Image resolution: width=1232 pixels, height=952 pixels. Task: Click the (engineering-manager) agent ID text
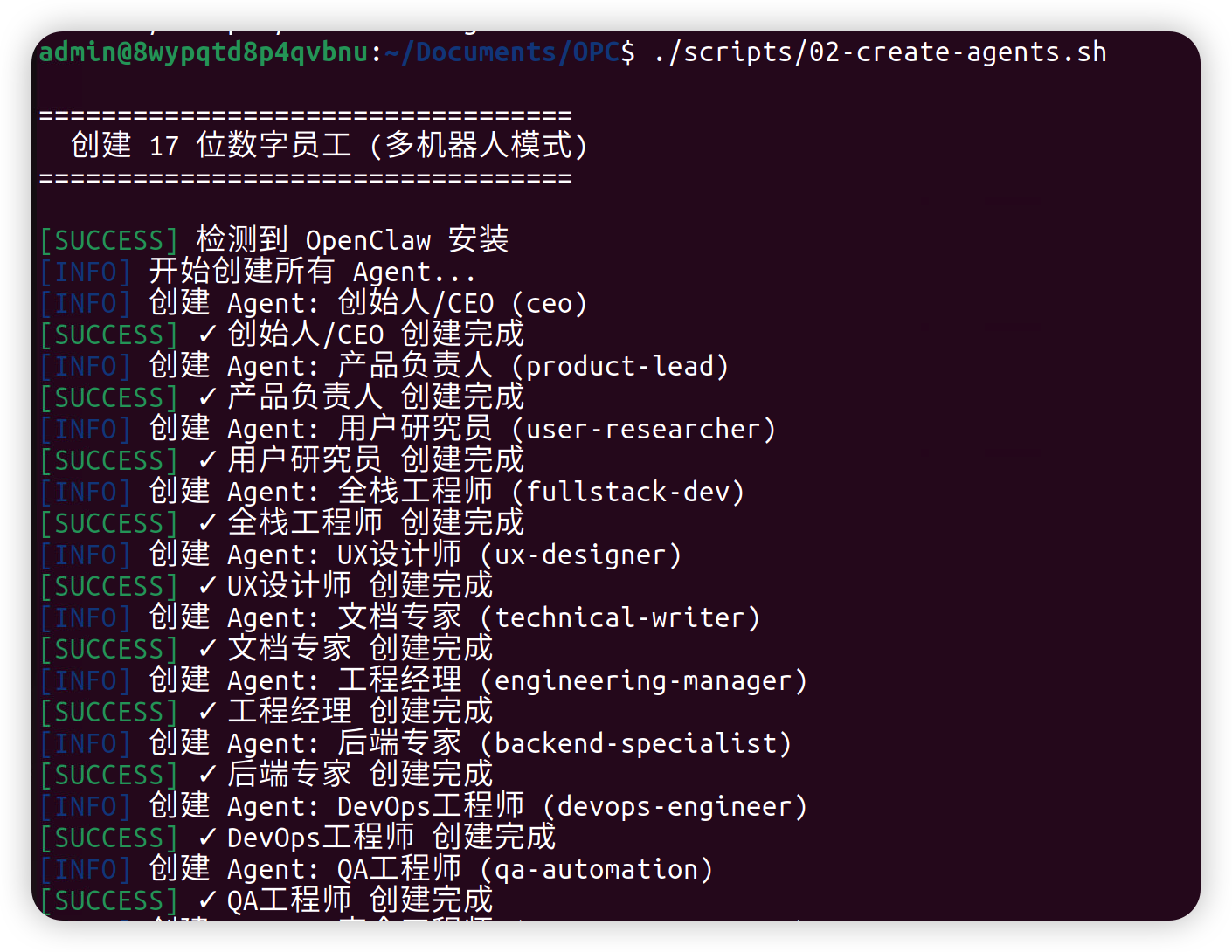tap(644, 681)
